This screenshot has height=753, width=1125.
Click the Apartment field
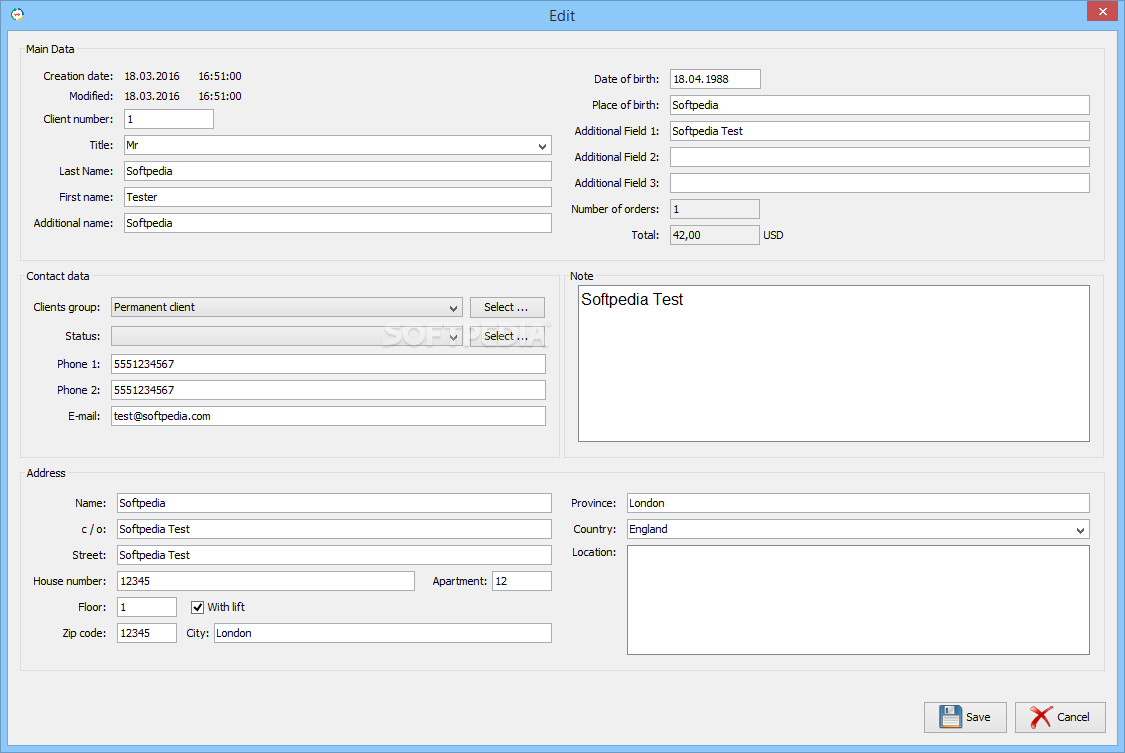pos(522,581)
